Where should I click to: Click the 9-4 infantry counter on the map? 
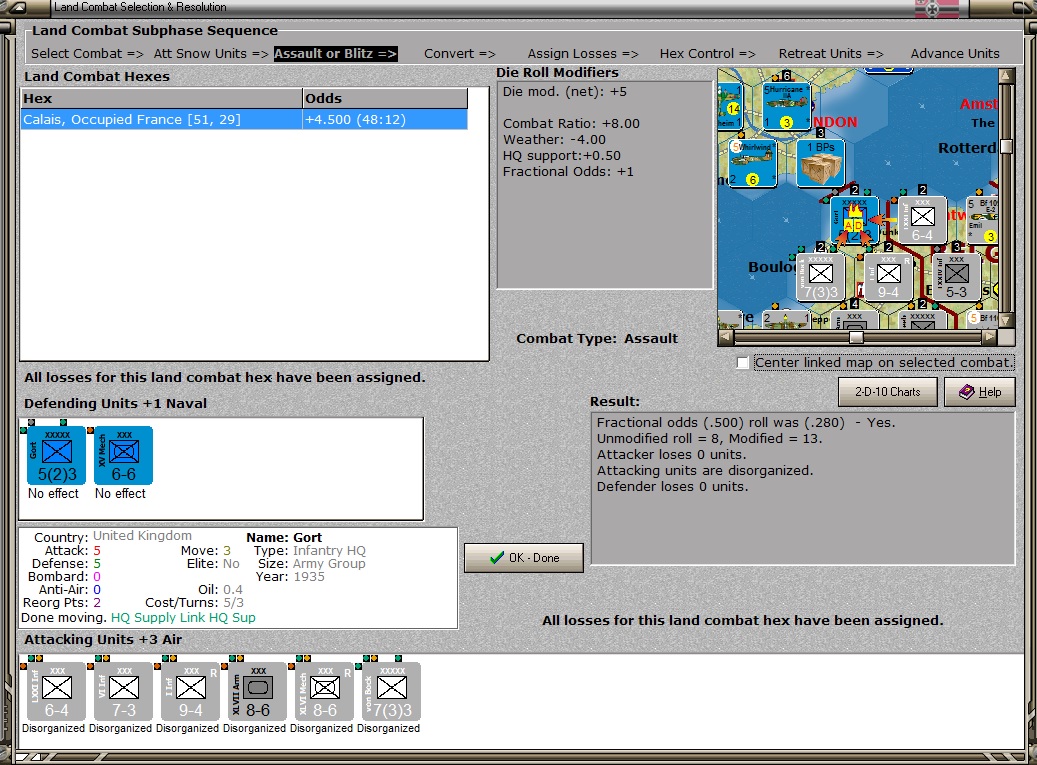pos(888,278)
